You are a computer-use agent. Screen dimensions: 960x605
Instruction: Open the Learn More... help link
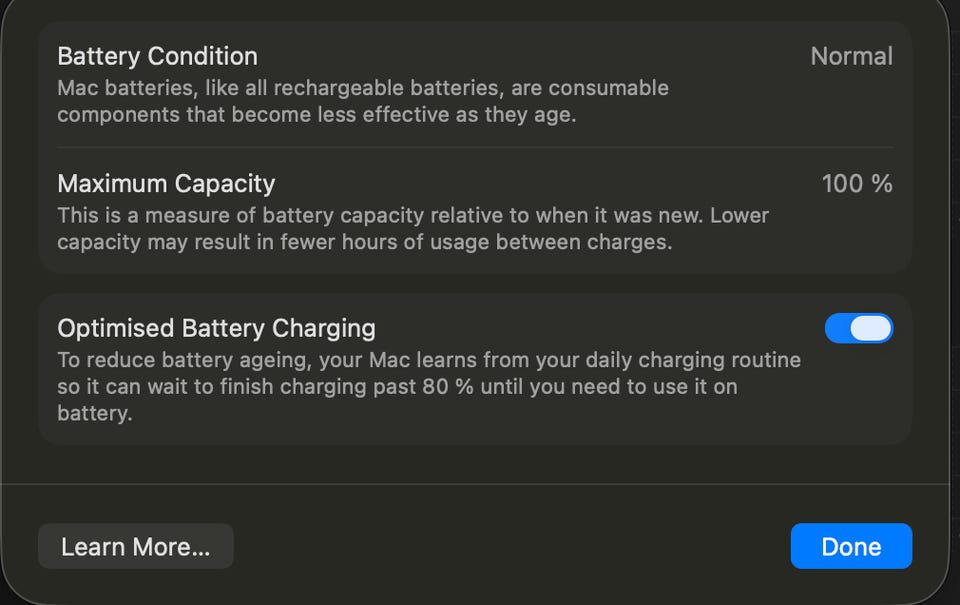[x=135, y=546]
